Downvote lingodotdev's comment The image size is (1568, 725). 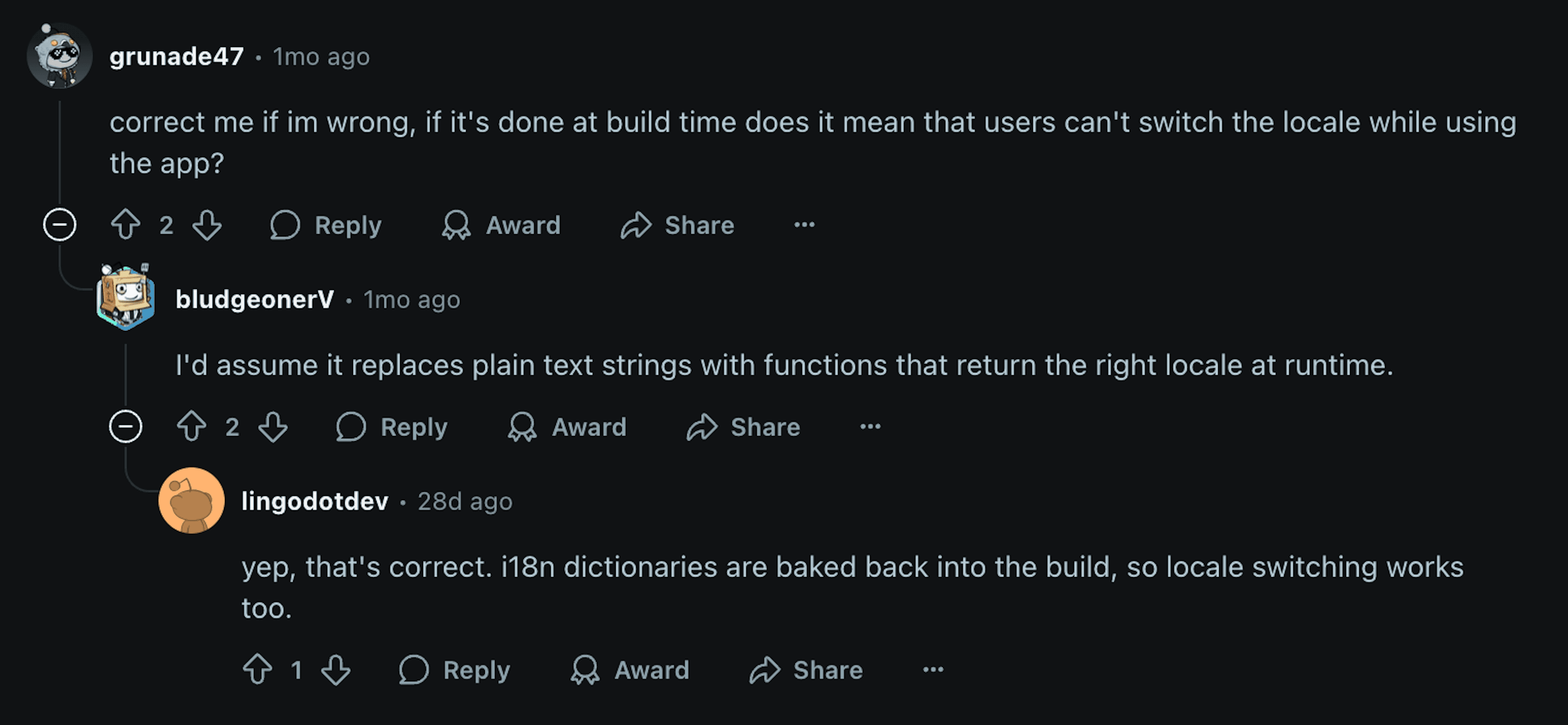coord(336,670)
